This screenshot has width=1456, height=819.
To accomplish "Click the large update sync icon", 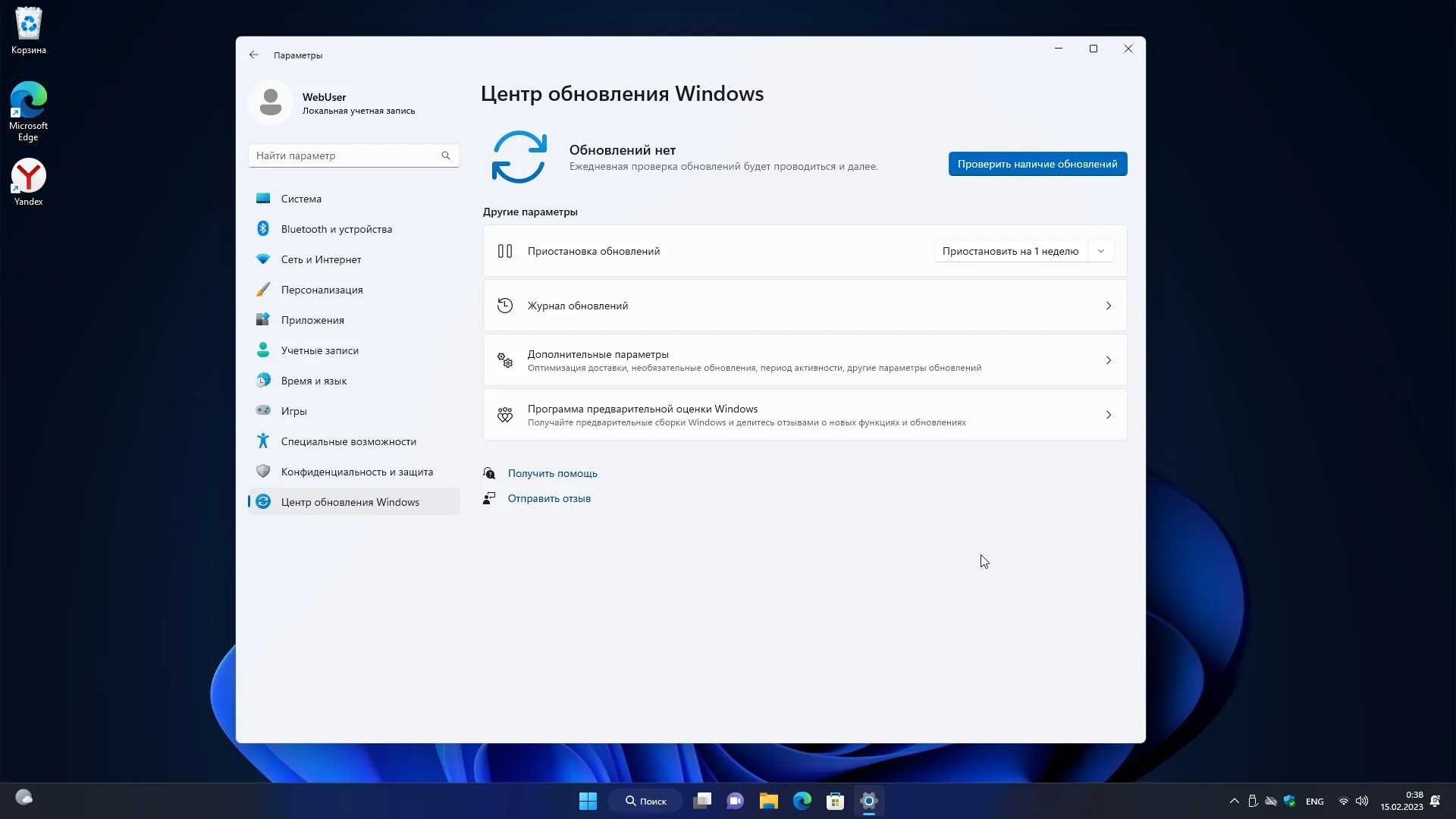I will (x=519, y=157).
